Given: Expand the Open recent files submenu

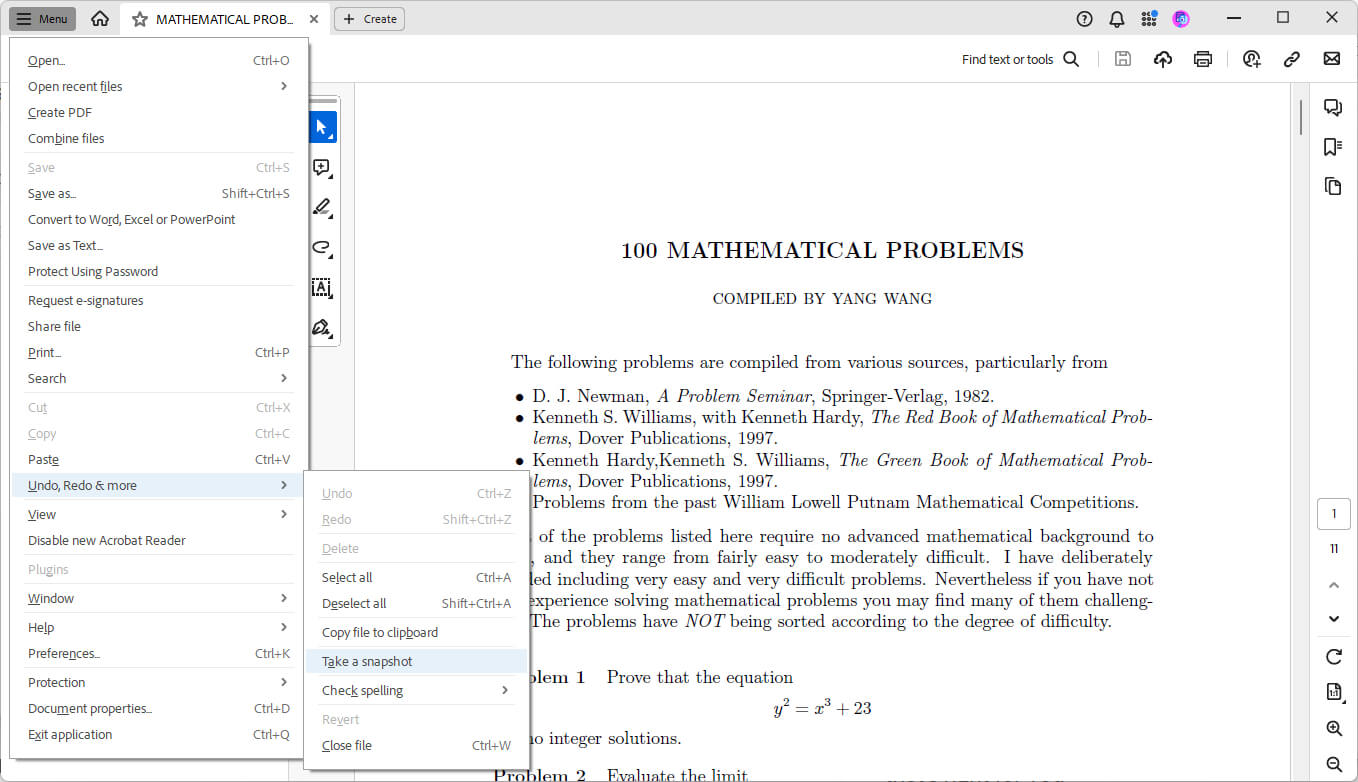Looking at the screenshot, I should coord(158,86).
